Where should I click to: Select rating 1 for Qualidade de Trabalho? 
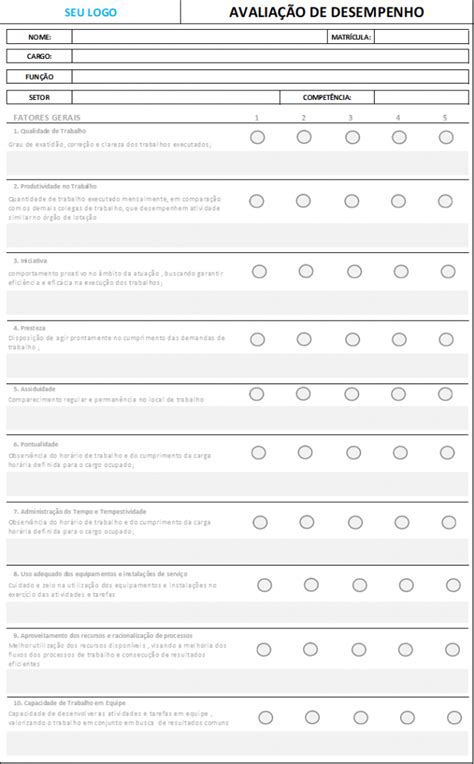pos(257,137)
